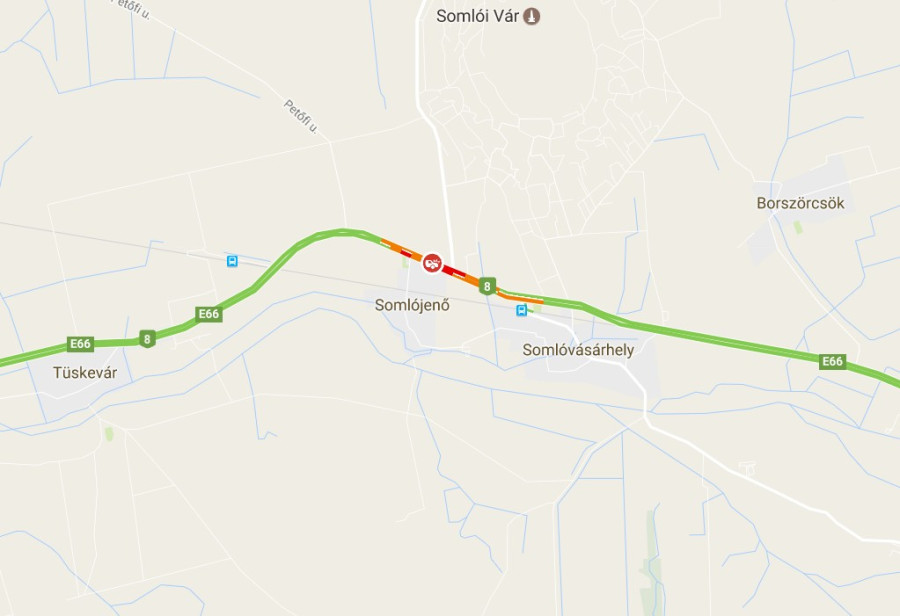Screen dimensions: 900x616
Task: Click the Petőfi u. street label on the diagonal road
Action: pyautogui.click(x=301, y=117)
